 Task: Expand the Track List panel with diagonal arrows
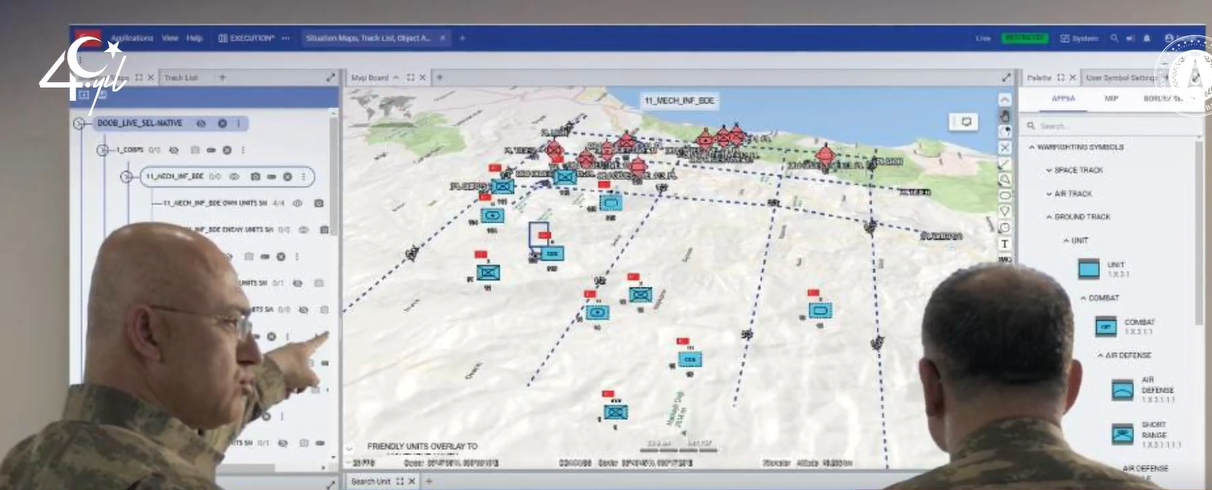(x=331, y=77)
